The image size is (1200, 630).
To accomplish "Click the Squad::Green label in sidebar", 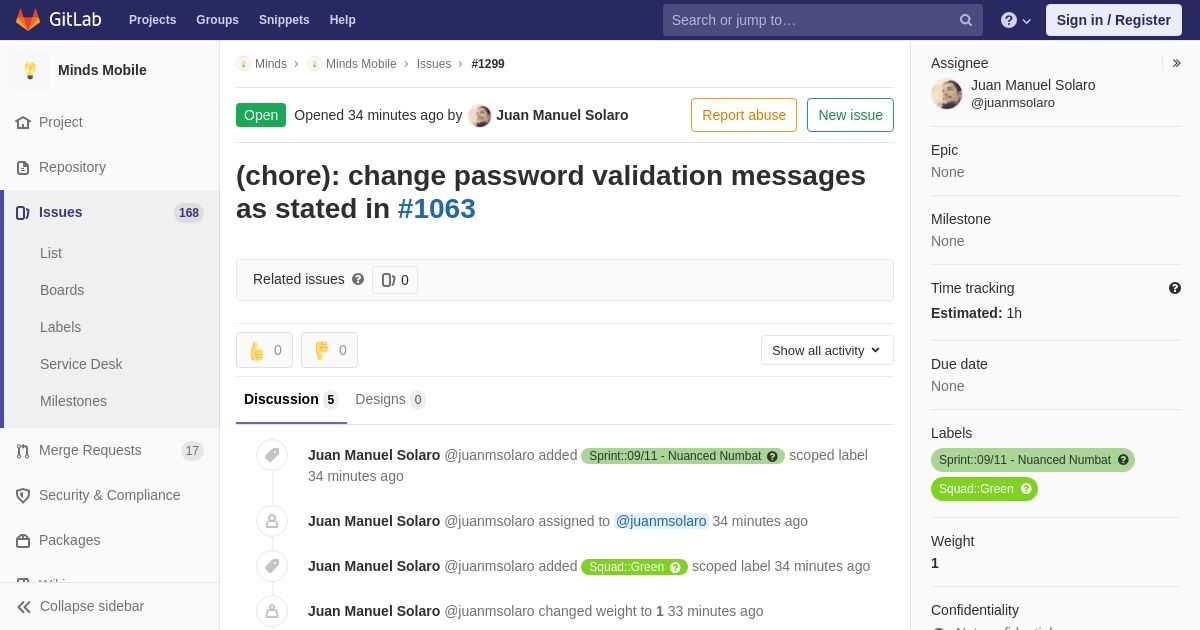I will coord(984,489).
